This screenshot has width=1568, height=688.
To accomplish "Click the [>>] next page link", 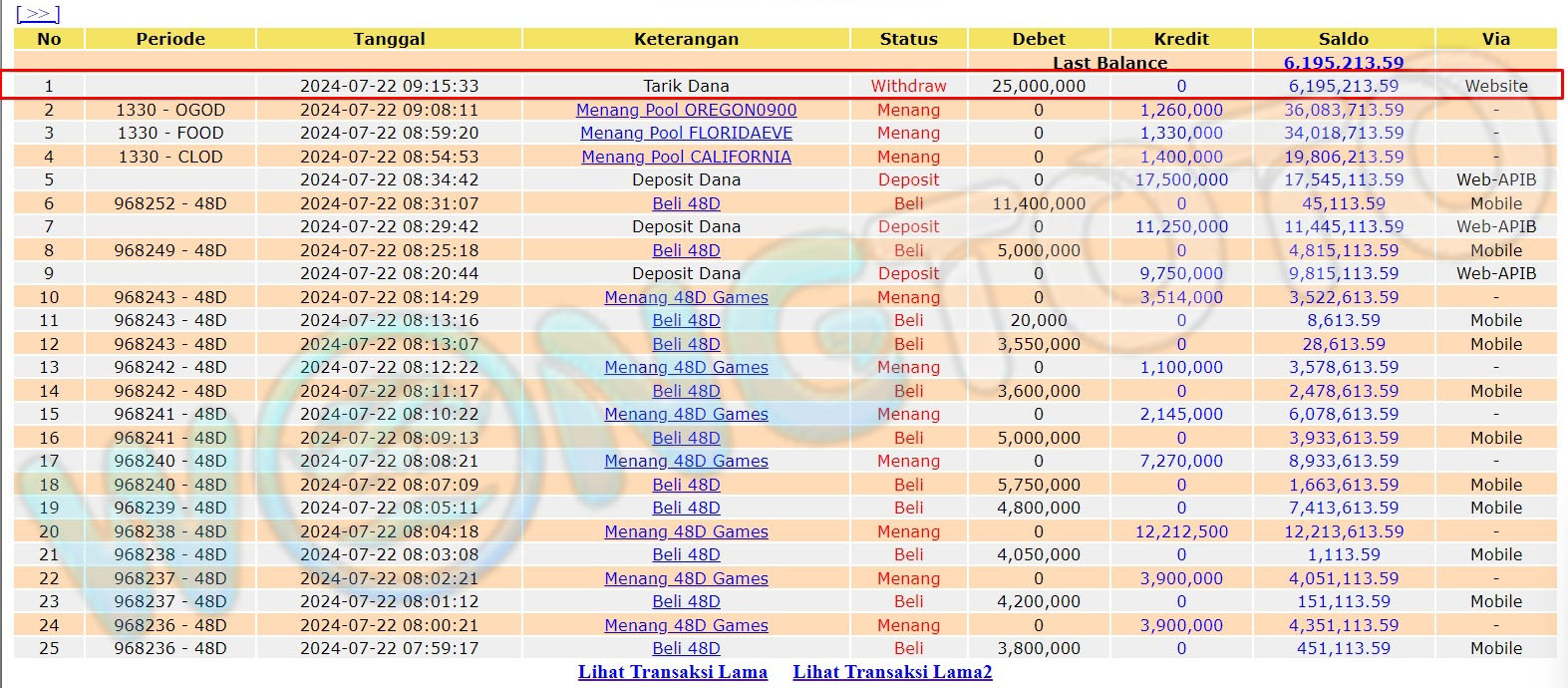I will pos(38,13).
